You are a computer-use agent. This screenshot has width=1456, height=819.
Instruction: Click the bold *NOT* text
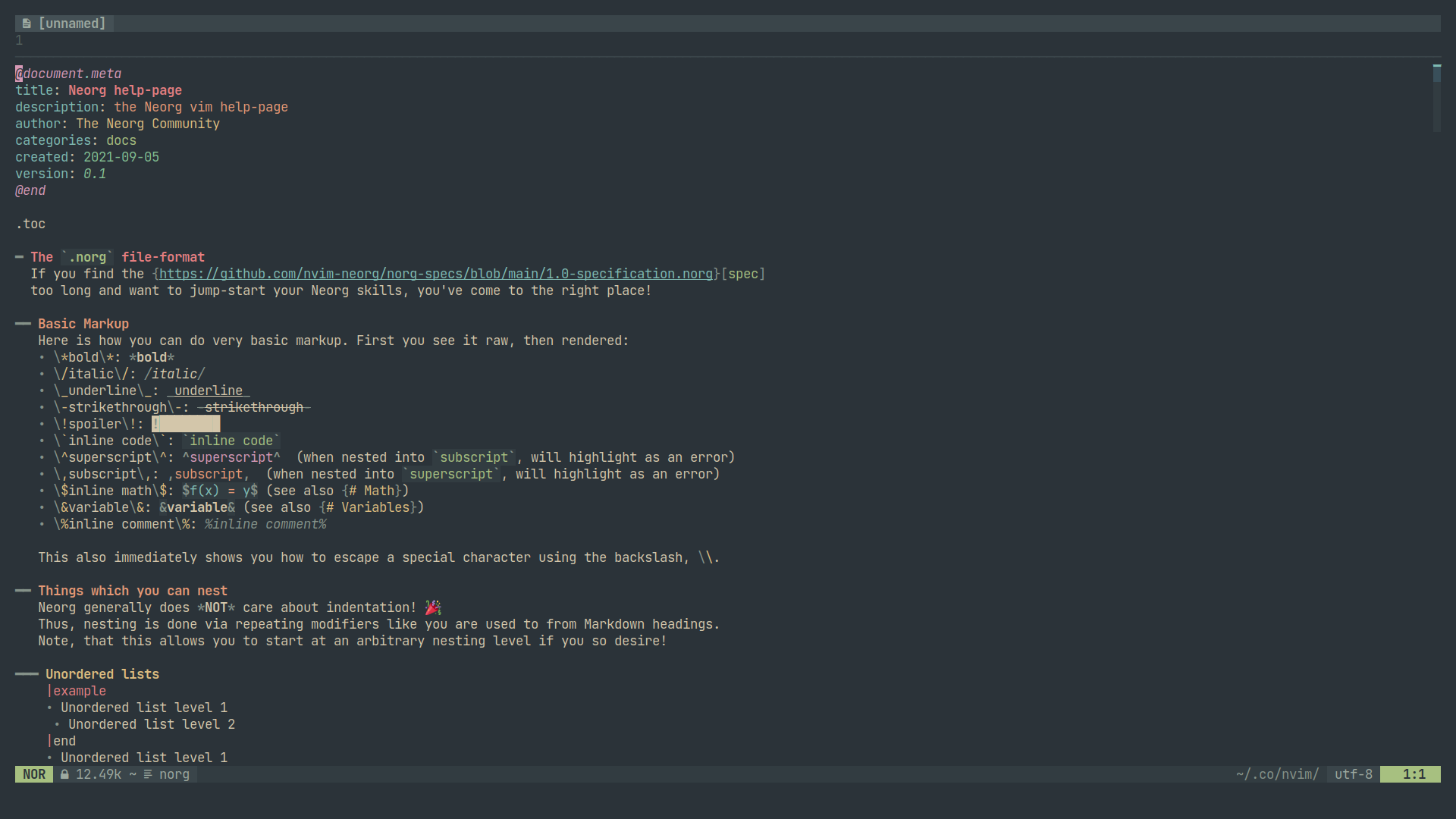click(x=216, y=607)
